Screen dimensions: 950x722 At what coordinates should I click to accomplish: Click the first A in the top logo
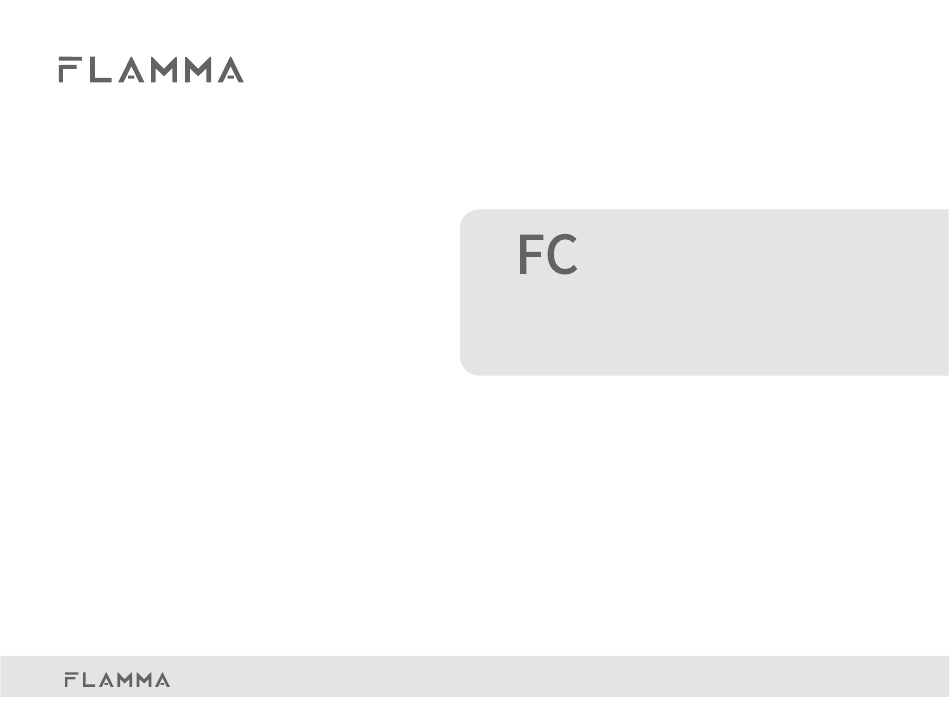click(131, 70)
